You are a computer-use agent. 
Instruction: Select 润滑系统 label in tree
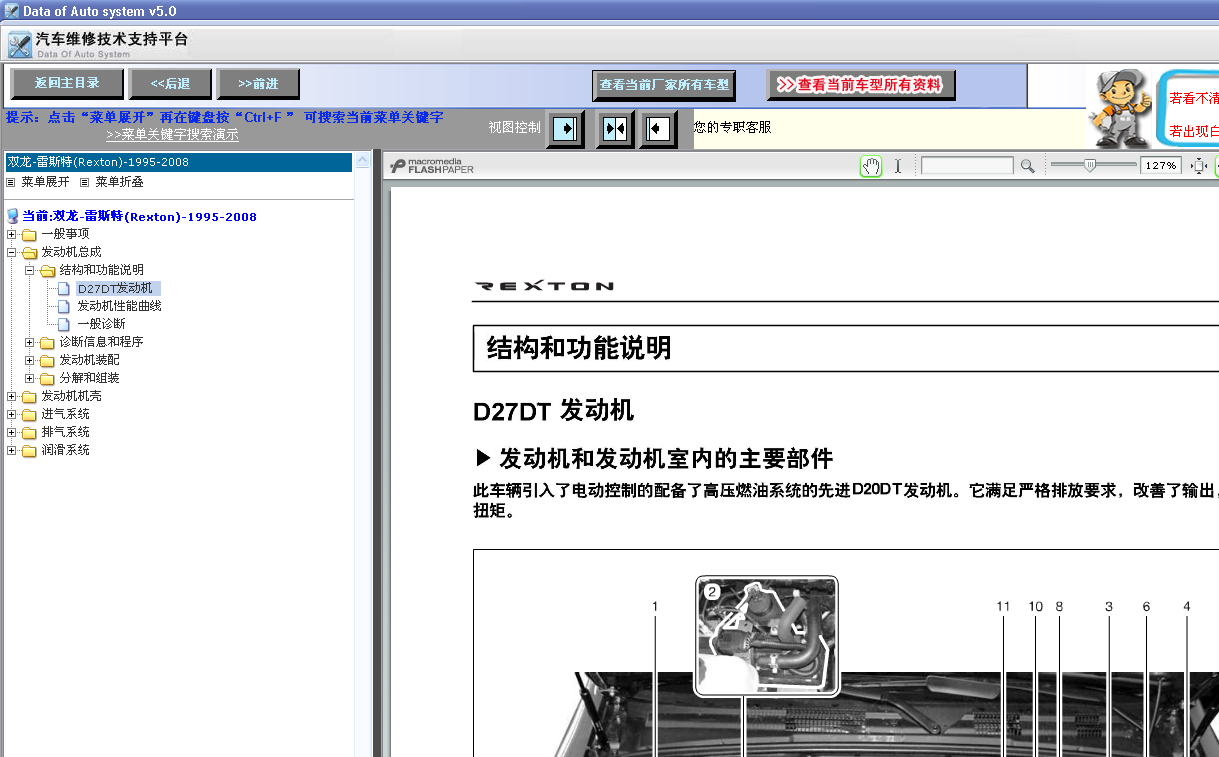pyautogui.click(x=65, y=450)
